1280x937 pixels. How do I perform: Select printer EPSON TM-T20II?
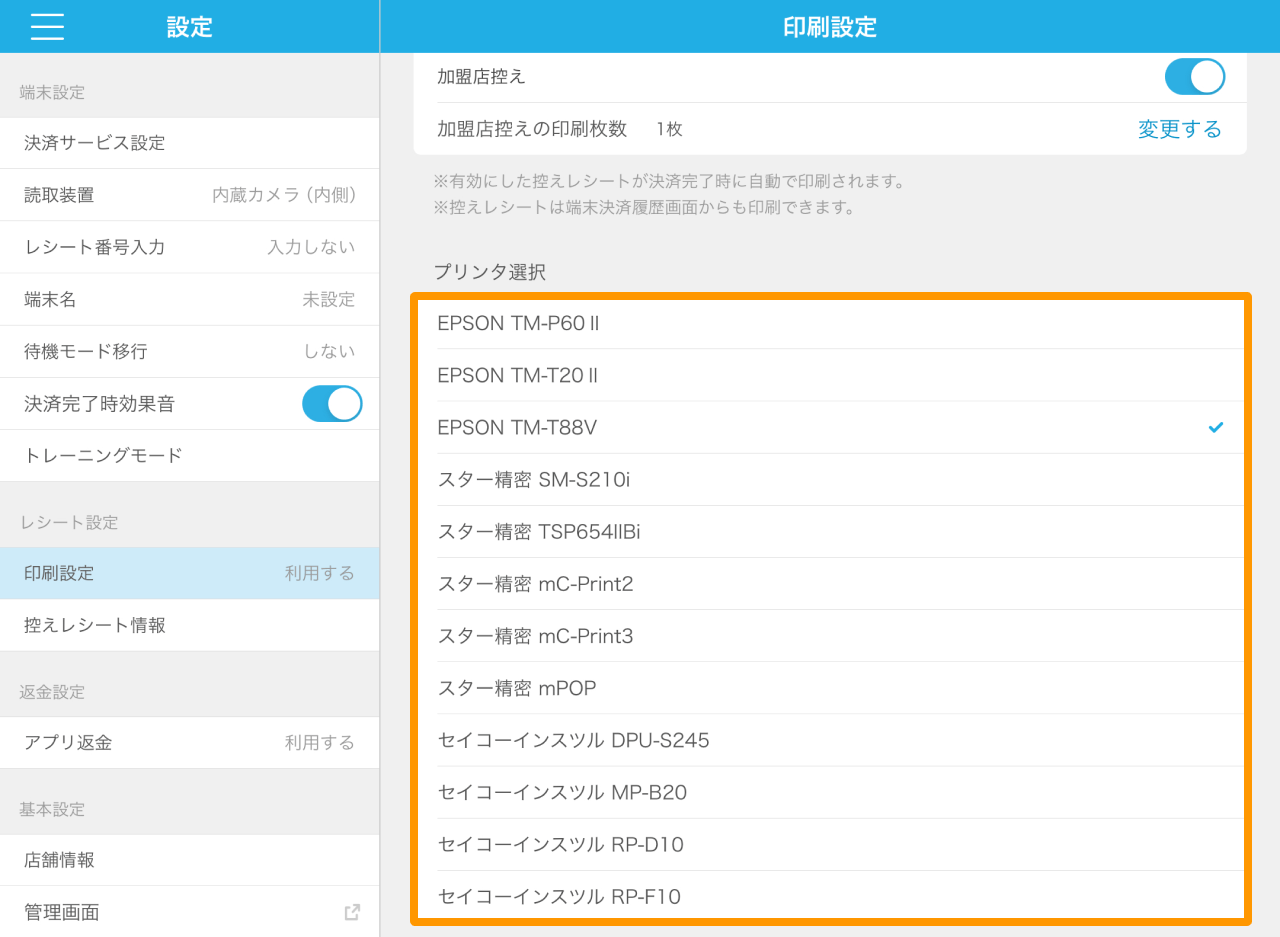click(830, 375)
